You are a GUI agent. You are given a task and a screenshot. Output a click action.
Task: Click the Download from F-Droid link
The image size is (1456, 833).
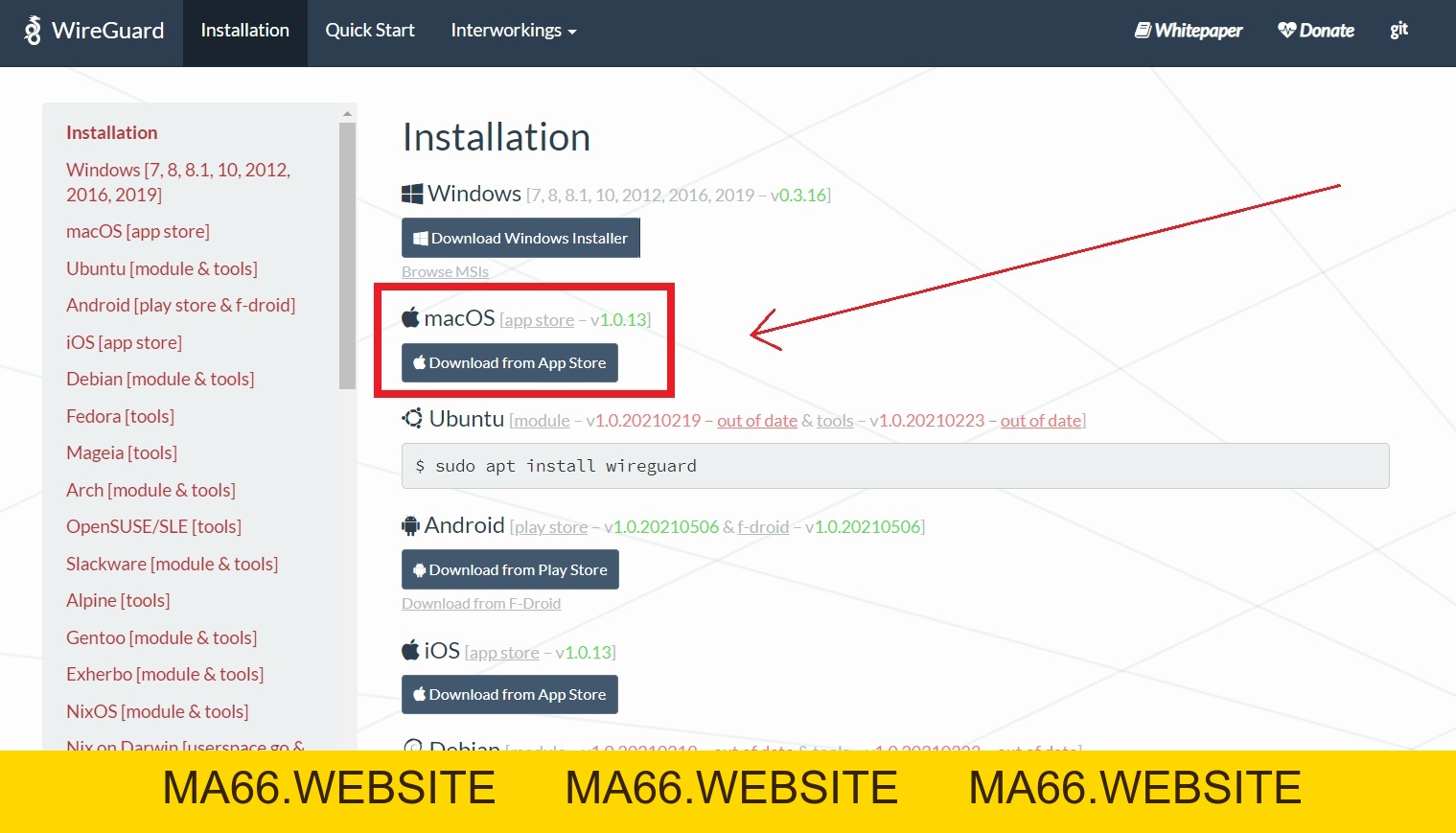481,604
